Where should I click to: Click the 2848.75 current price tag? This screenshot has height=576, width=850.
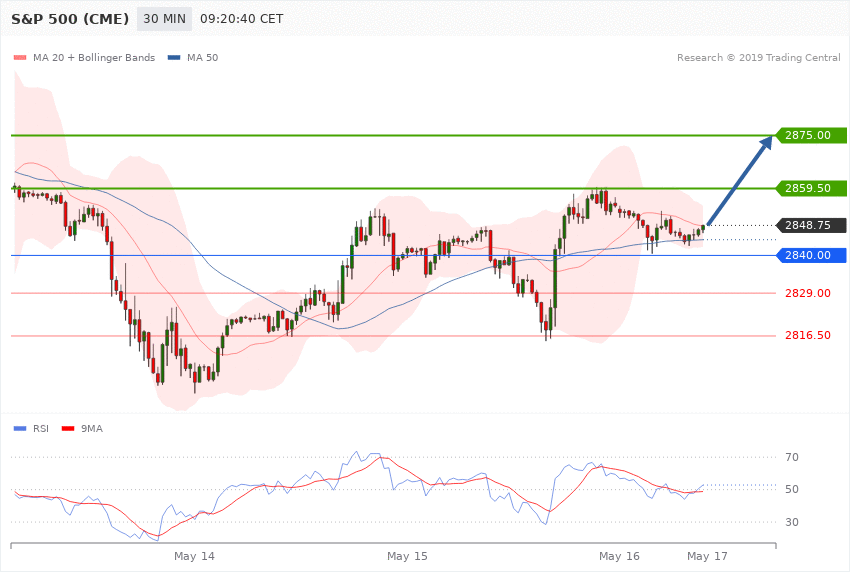[811, 225]
